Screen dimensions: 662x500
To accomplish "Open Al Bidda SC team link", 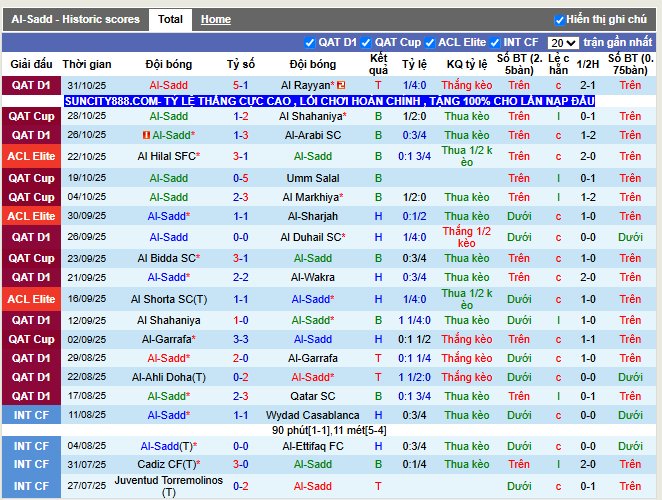I will click(x=168, y=258).
